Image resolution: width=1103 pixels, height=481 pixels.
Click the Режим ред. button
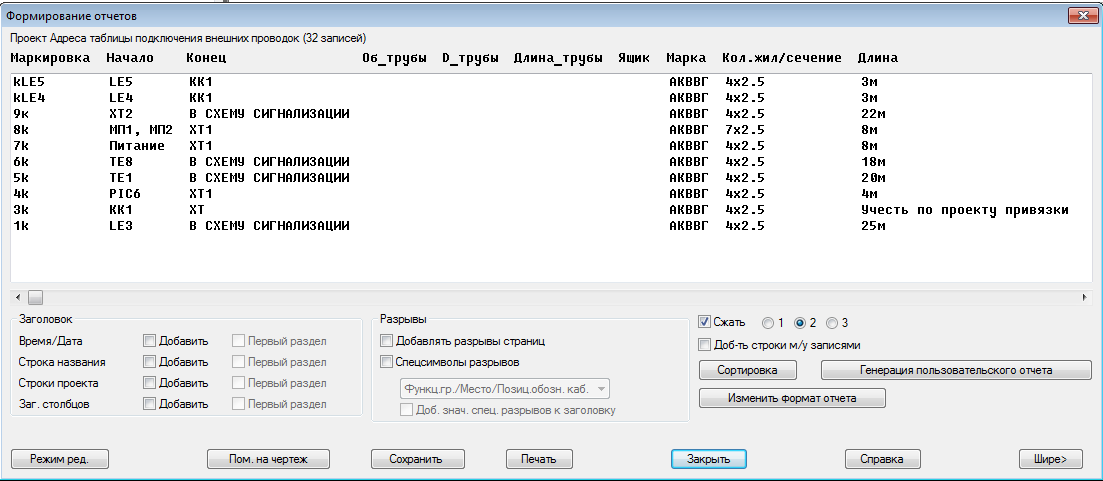59,459
